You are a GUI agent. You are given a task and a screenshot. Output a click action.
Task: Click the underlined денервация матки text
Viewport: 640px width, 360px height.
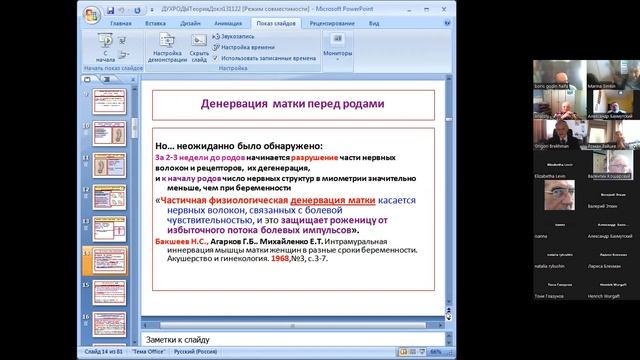coord(333,200)
